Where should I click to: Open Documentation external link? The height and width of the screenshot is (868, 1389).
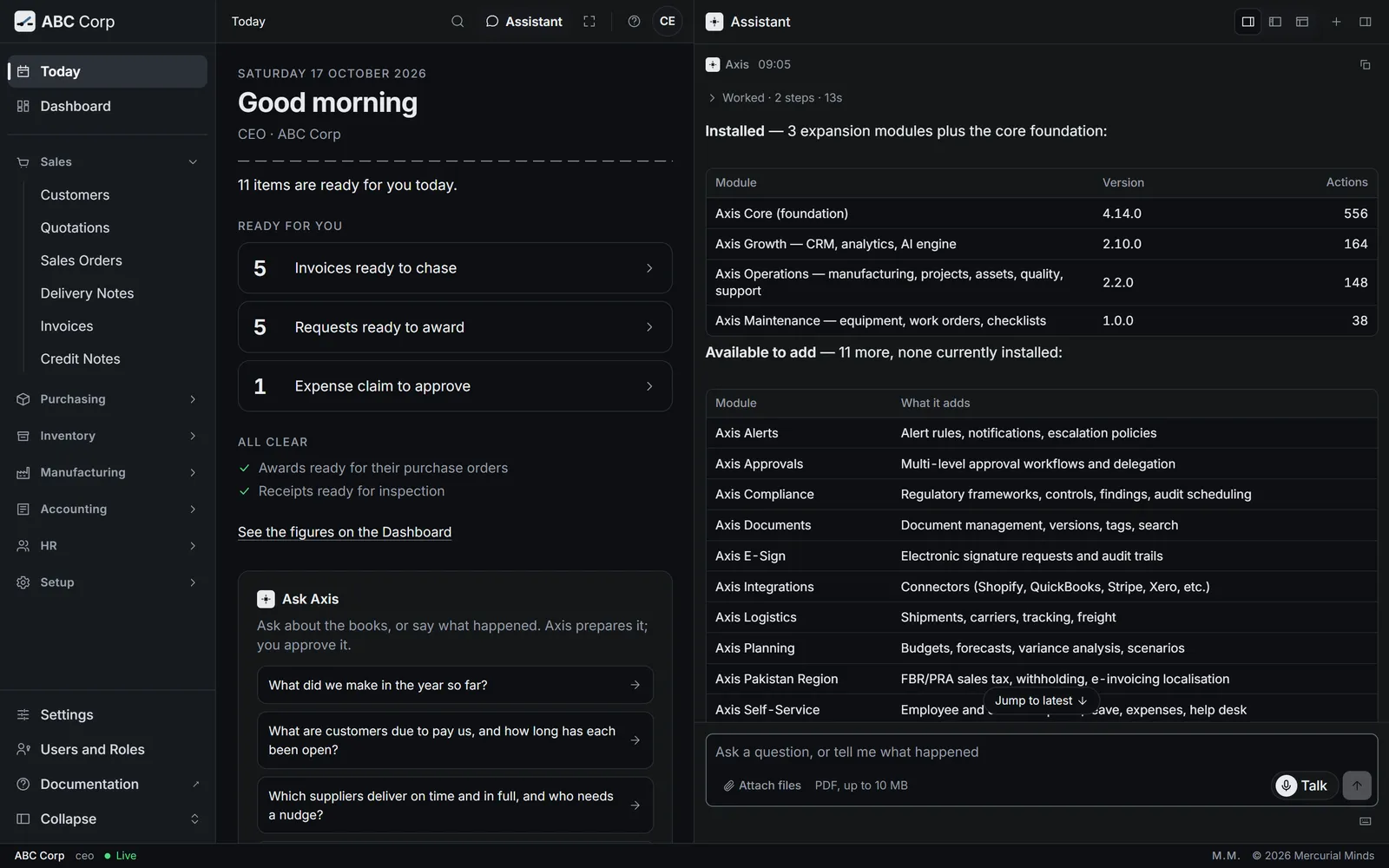[x=108, y=784]
